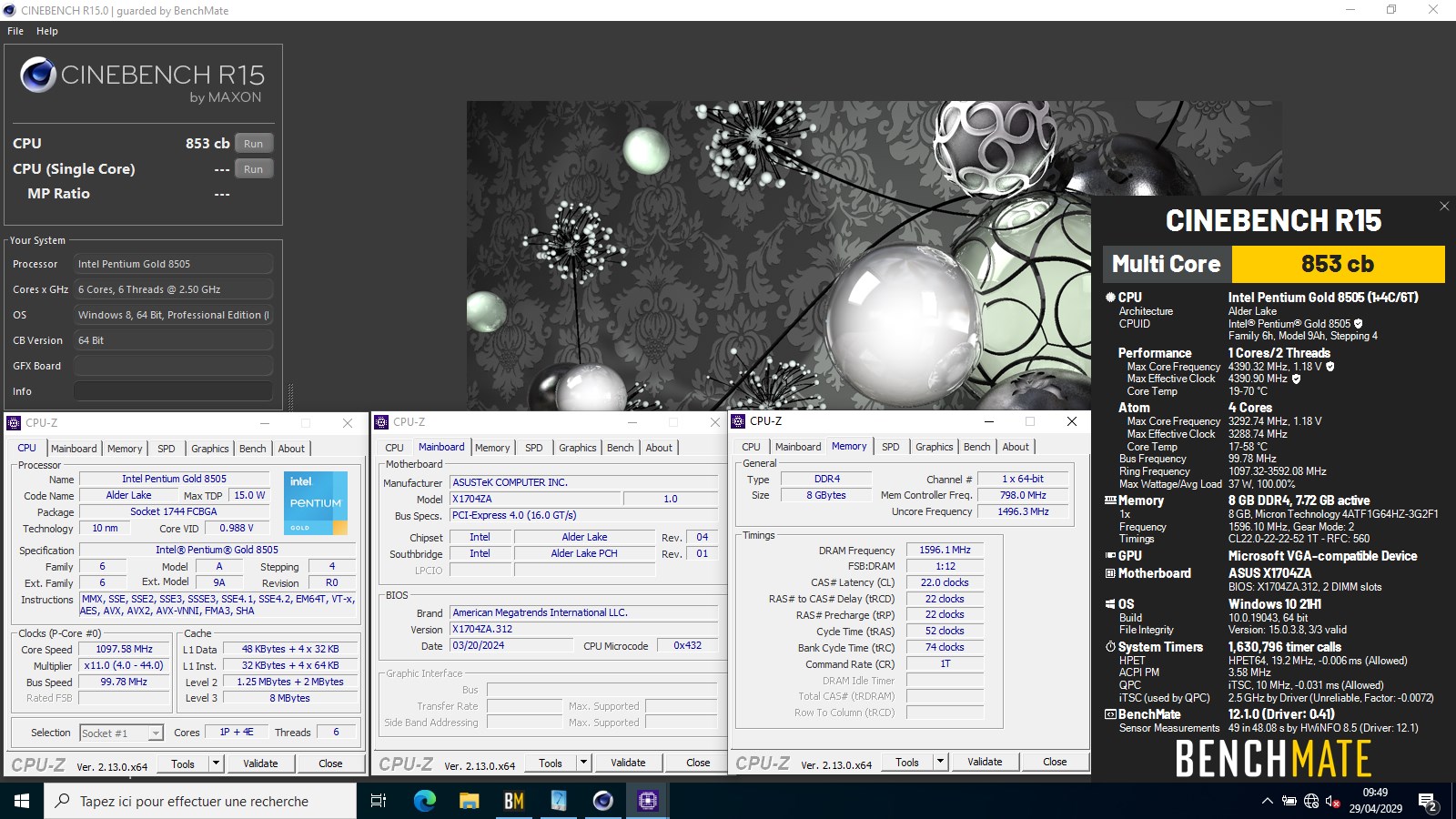
Task: Open the taskbar clock showing 09:49
Action: [1376, 801]
